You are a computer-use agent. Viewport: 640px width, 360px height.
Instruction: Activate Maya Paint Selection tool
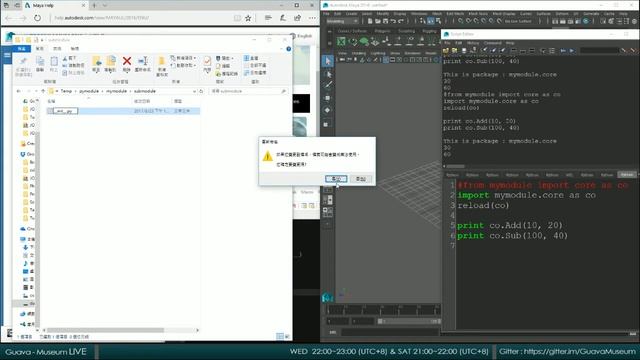[327, 85]
